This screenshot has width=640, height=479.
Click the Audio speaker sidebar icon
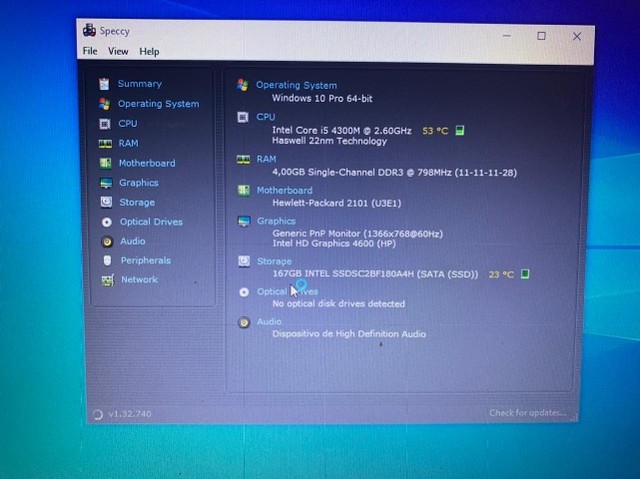107,242
